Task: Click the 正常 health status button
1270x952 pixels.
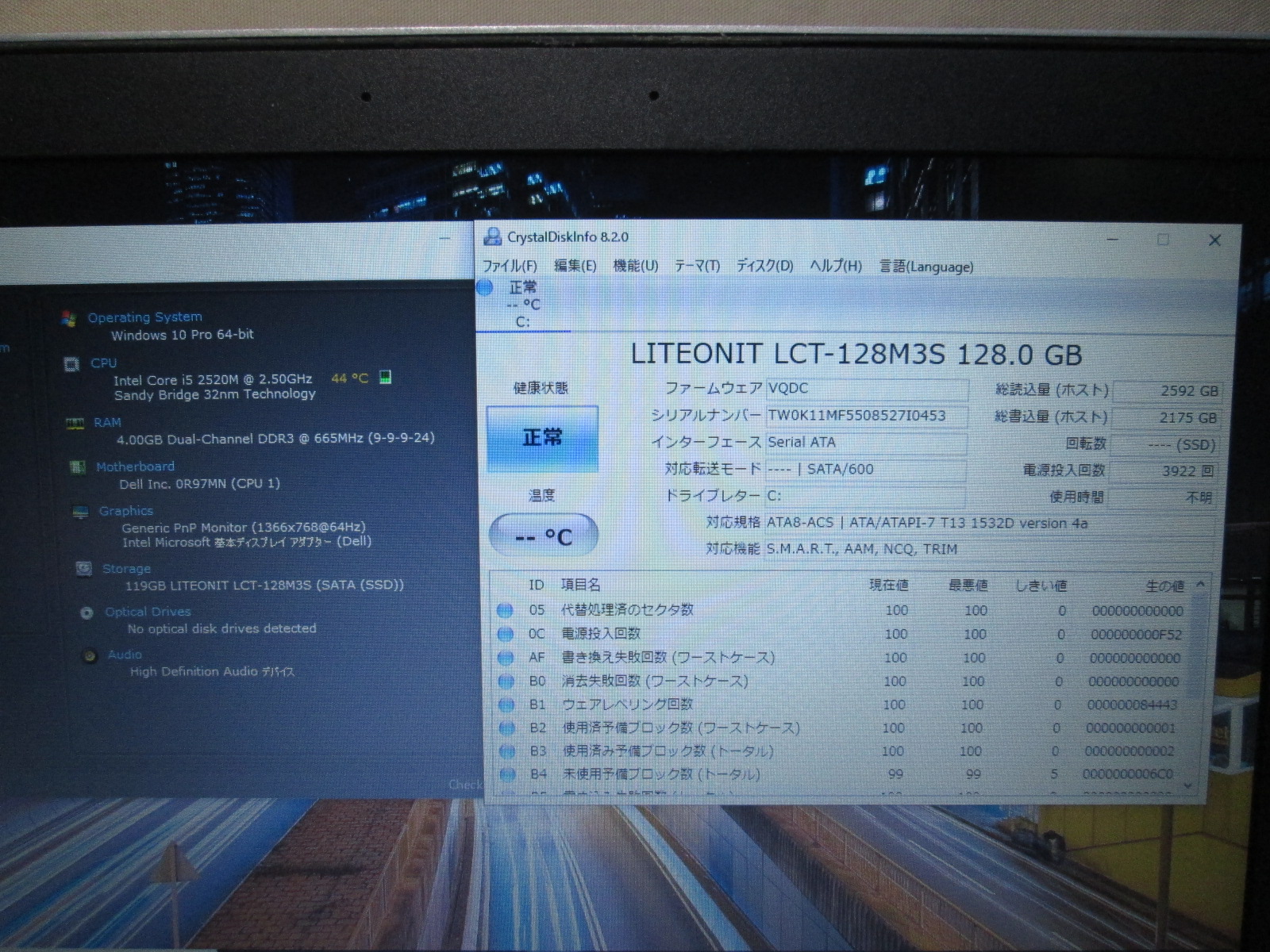Action: tap(542, 438)
